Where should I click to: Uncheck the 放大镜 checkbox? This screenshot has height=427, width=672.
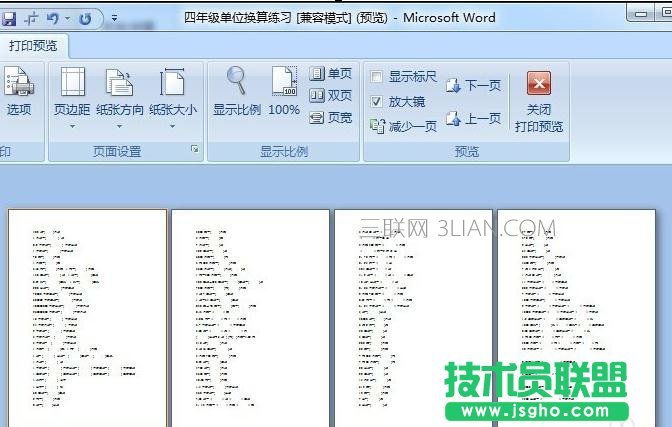point(376,102)
